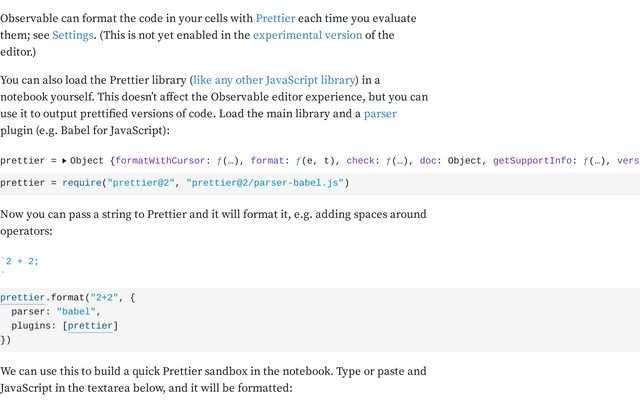The height and width of the screenshot is (400, 640).
Task: Click the `2 + 2;` output result
Action: pyautogui.click(x=20, y=261)
